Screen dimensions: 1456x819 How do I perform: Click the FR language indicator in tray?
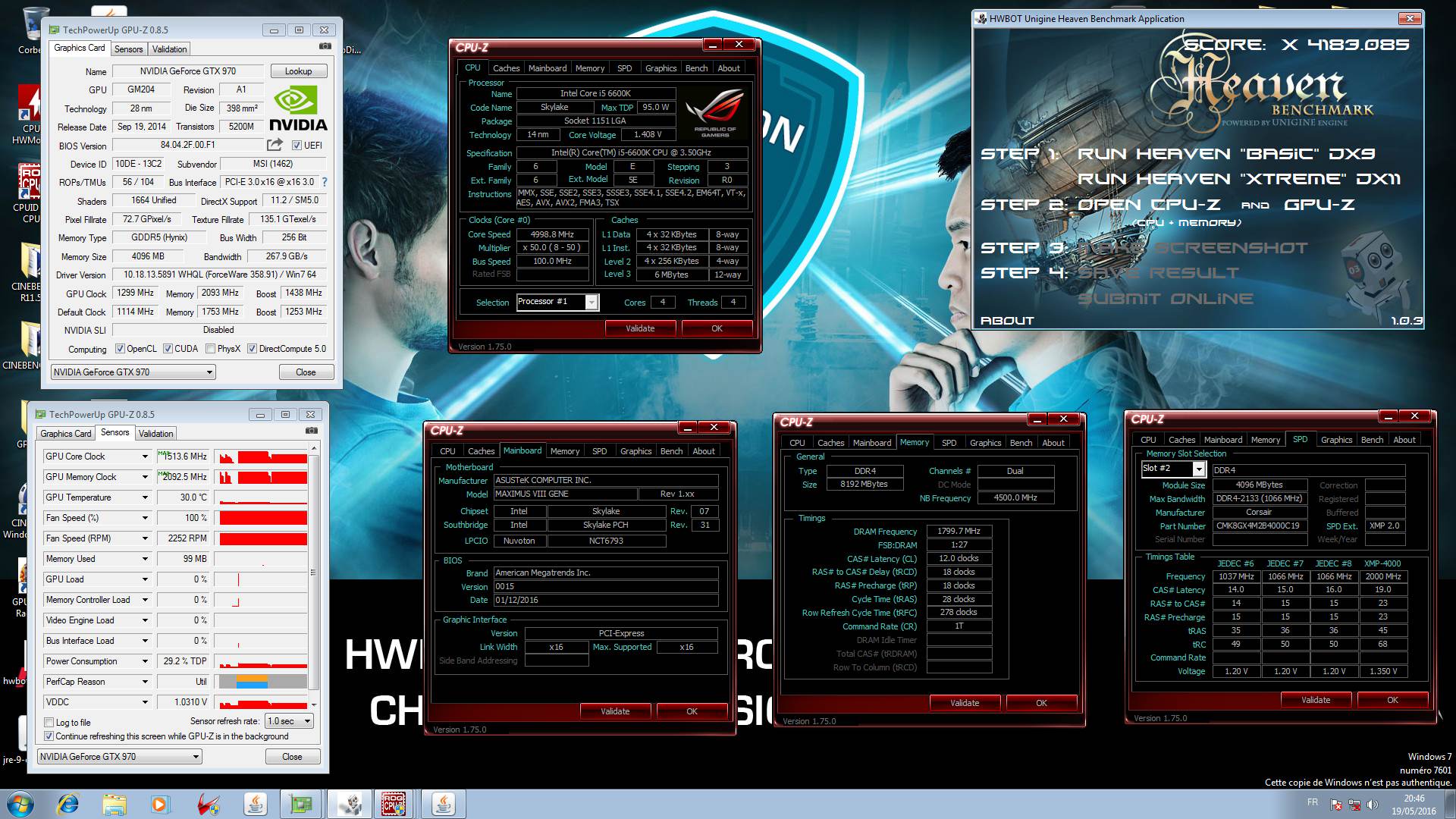tap(1313, 802)
